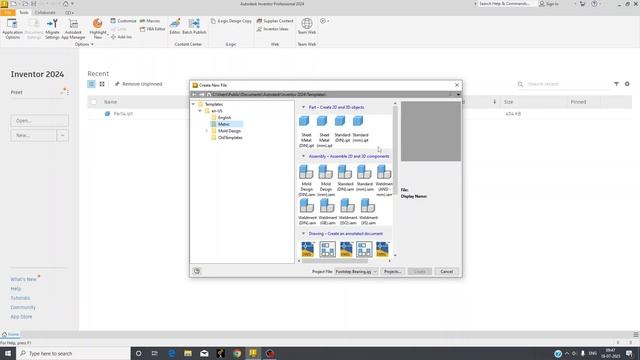Open the Customize command
This screenshot has height=360, width=640.
click(123, 21)
